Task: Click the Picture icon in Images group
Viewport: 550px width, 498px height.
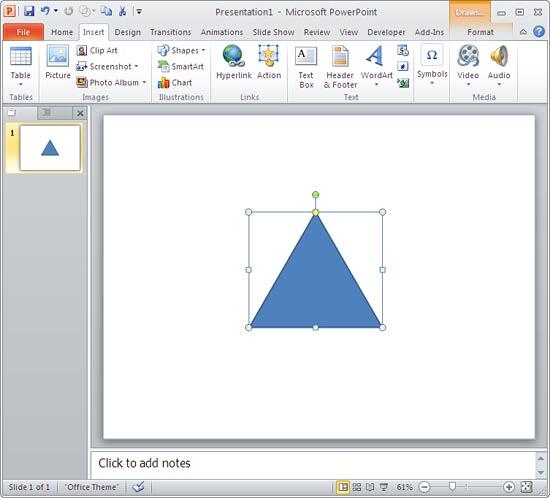Action: 58,56
